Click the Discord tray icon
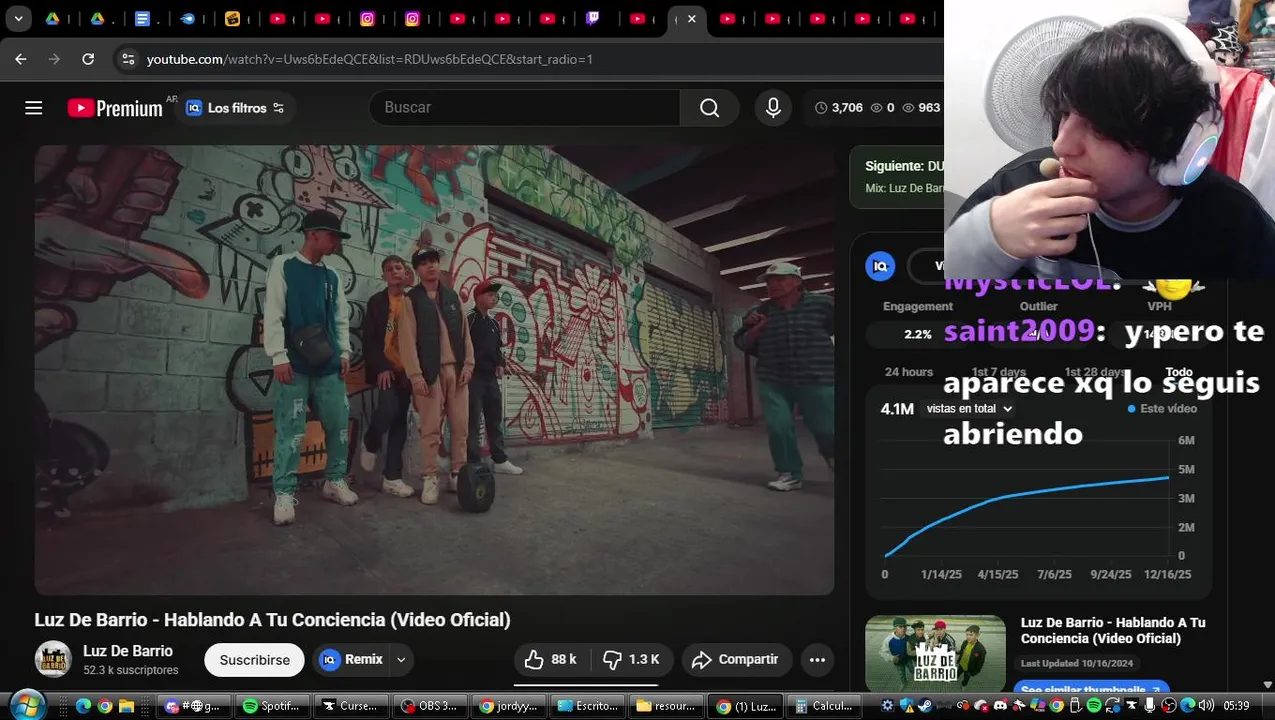 [x=1001, y=706]
